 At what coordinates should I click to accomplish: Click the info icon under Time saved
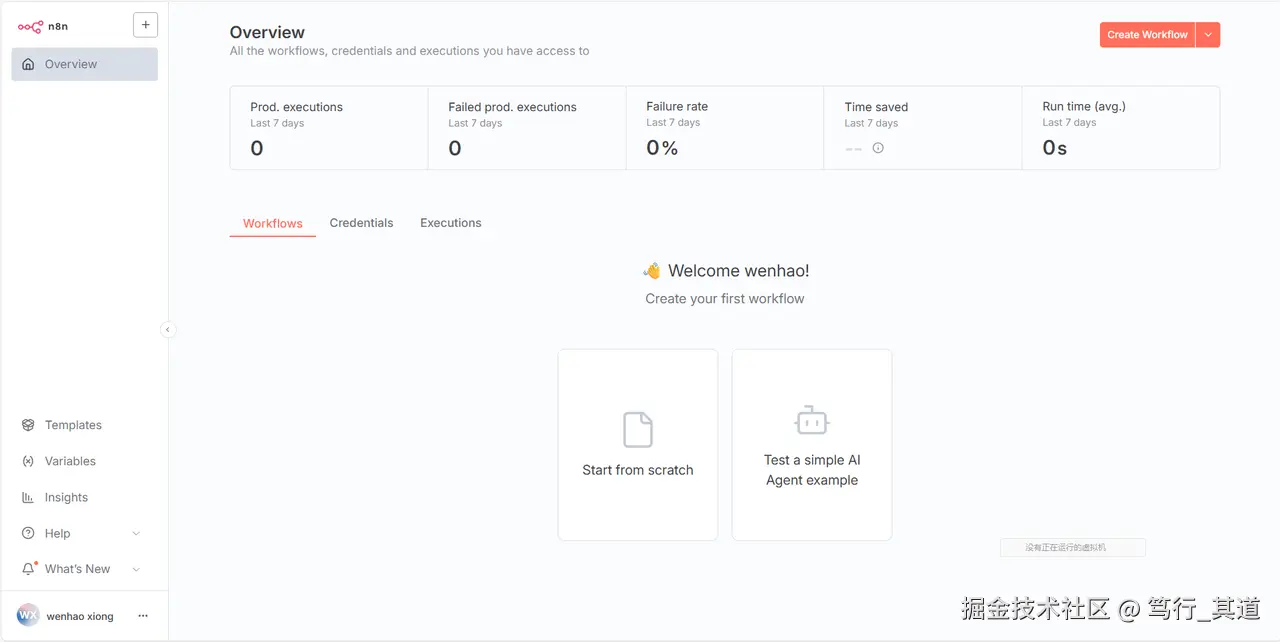click(x=878, y=148)
